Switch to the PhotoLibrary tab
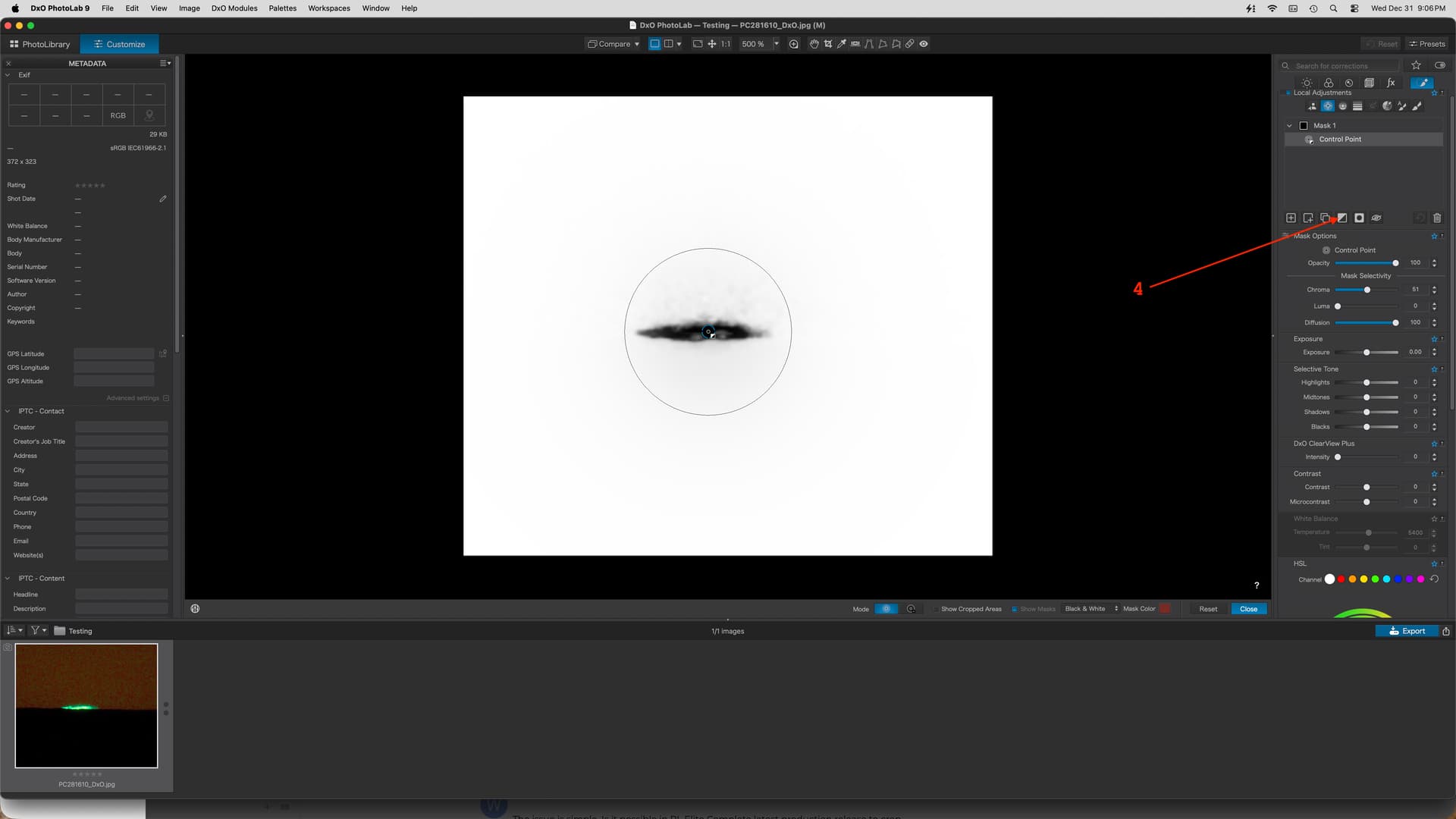 [40, 44]
